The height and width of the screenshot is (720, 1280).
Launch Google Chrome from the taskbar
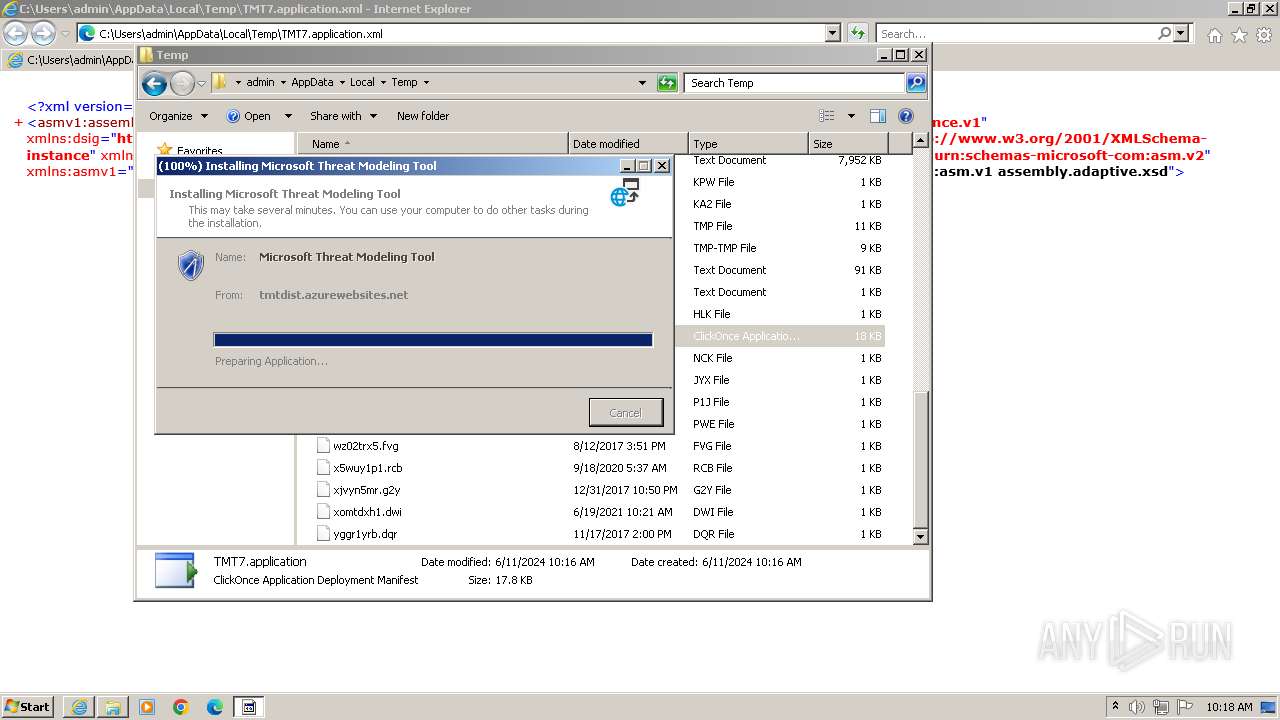click(181, 707)
